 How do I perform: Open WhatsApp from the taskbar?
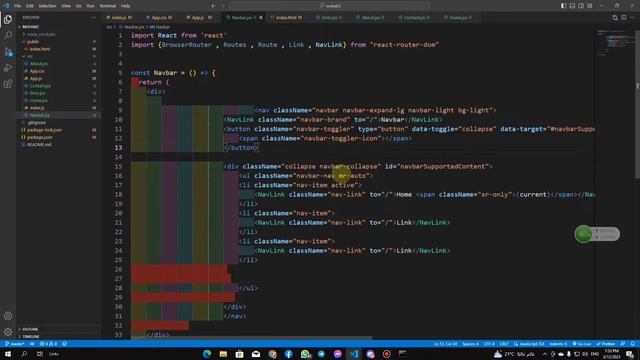[x=305, y=354]
